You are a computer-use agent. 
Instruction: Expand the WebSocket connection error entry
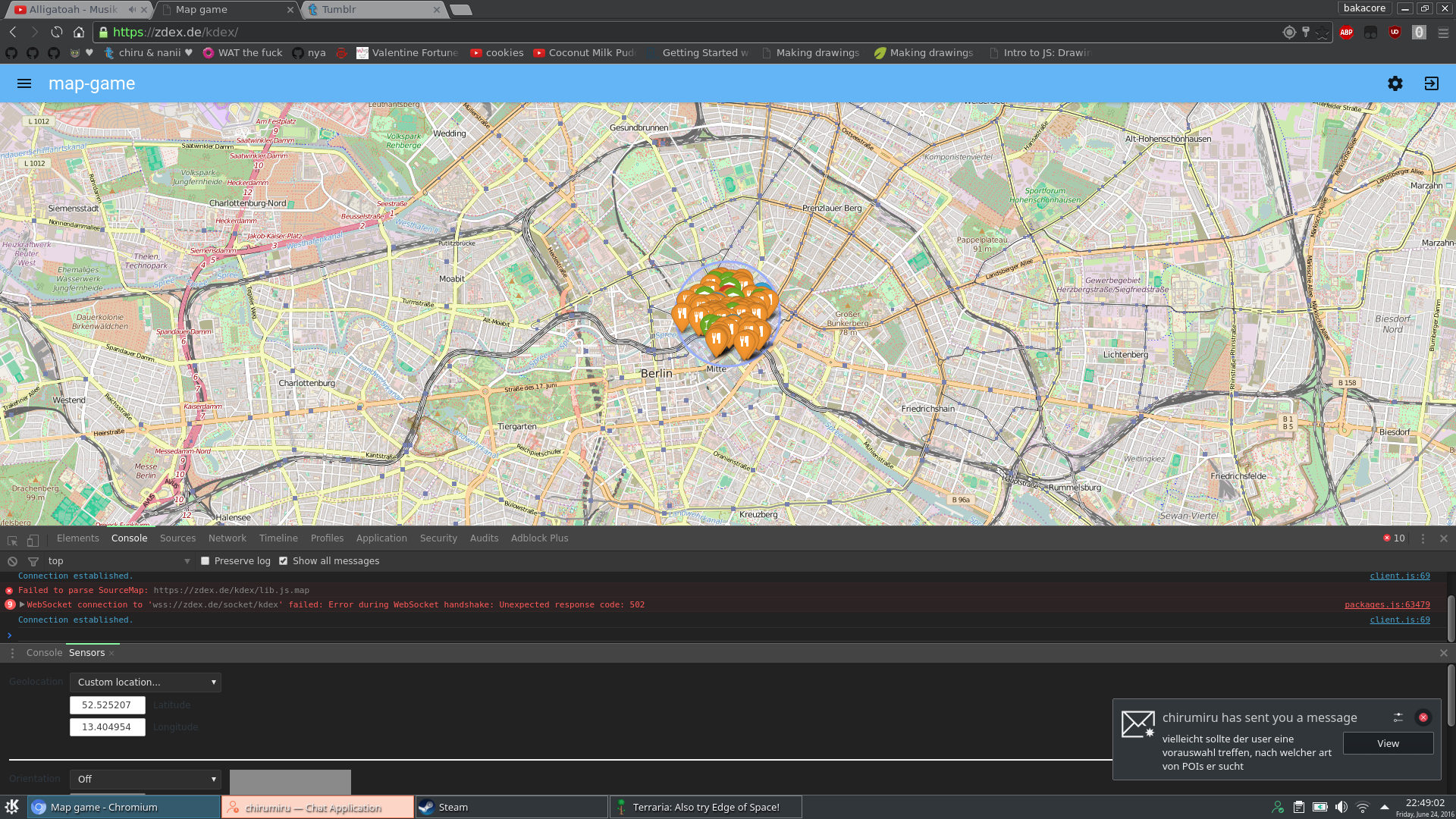(x=22, y=605)
